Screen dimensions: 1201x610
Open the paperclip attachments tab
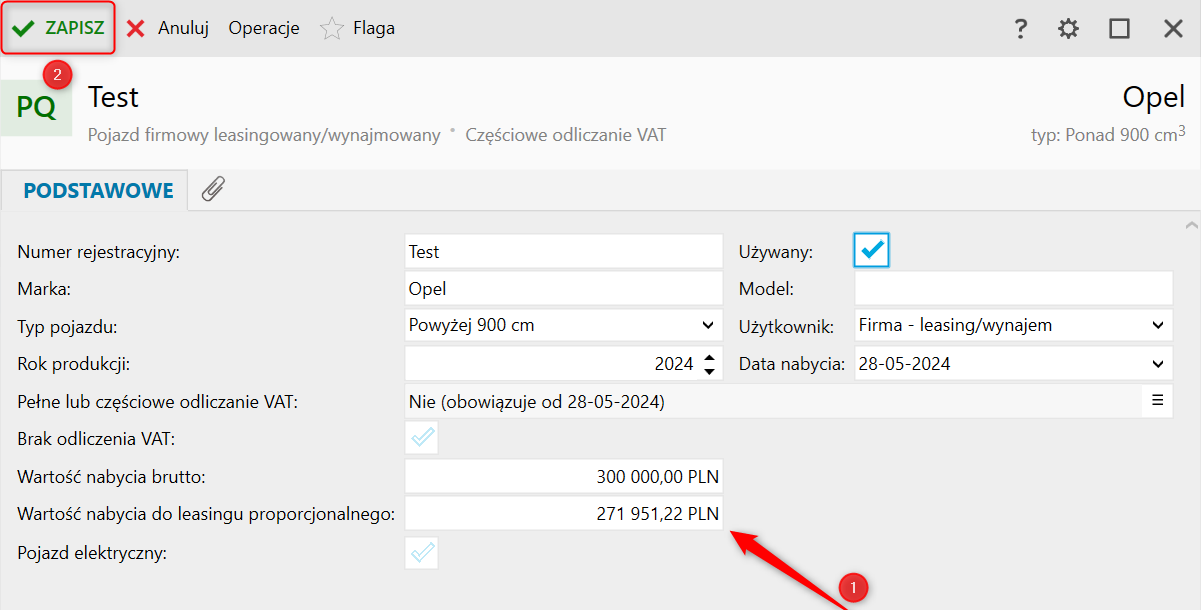[213, 189]
